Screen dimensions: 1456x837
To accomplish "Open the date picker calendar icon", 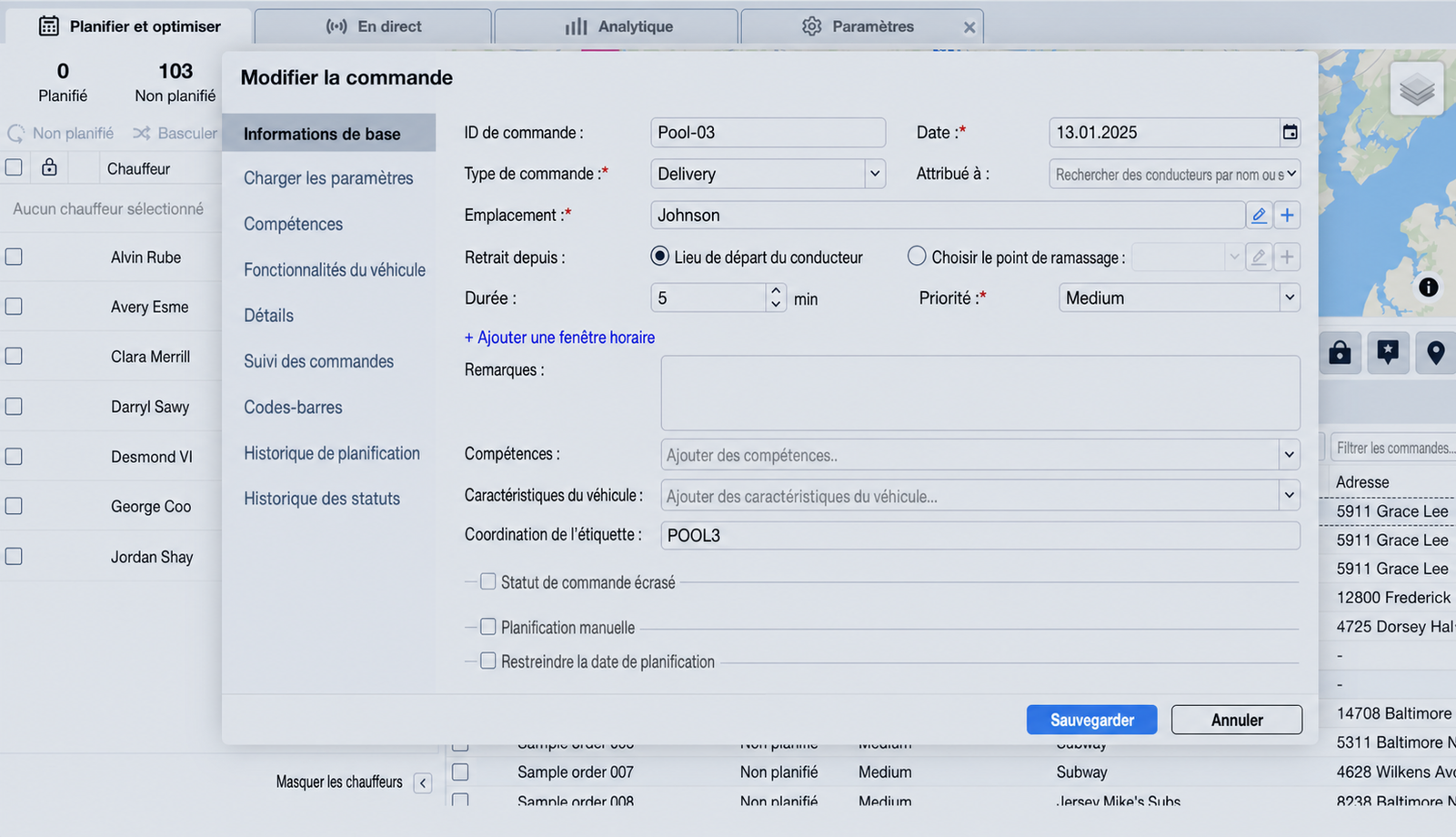I will click(1290, 133).
